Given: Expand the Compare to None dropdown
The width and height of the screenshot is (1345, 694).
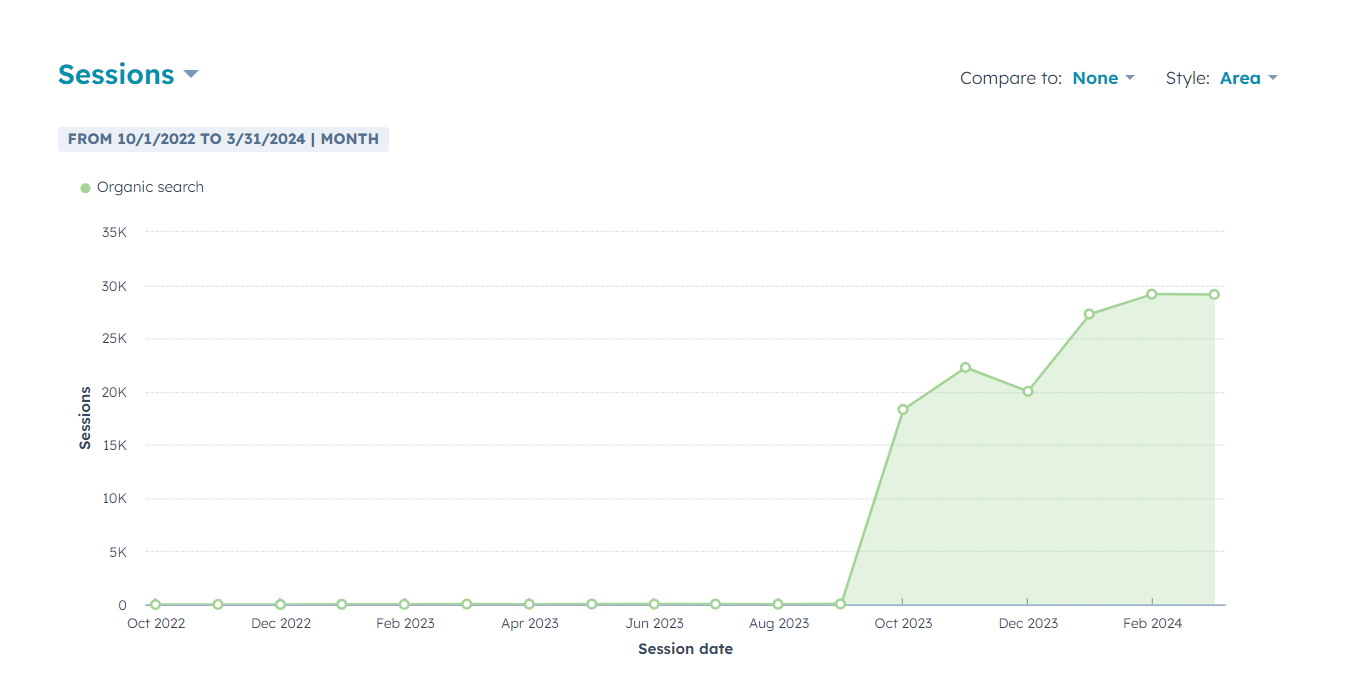Looking at the screenshot, I should (1102, 78).
